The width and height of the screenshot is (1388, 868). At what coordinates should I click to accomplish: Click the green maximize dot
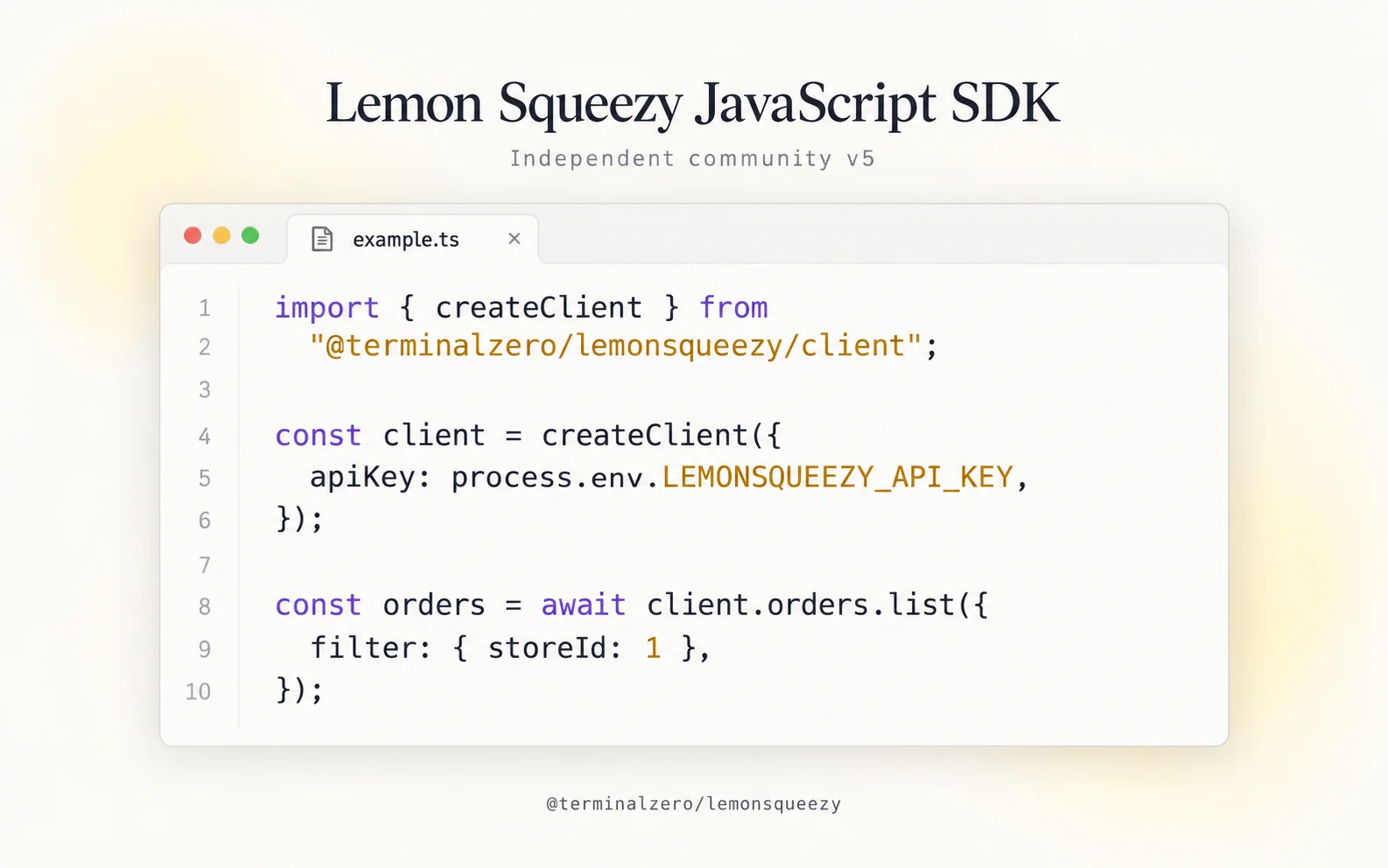[250, 235]
